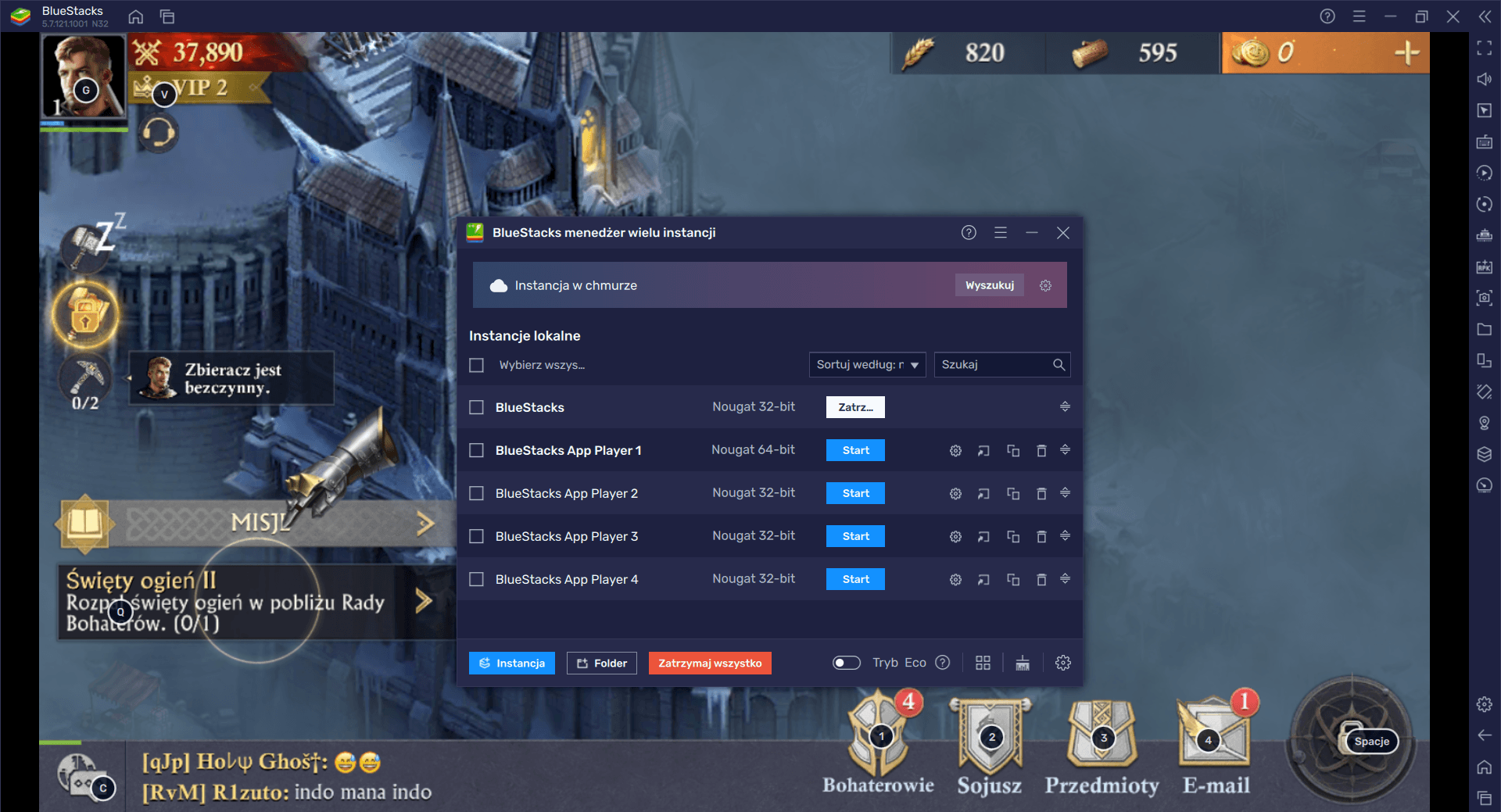
Task: Clone BlueStacks App Player 2 instance
Action: pos(1013,493)
